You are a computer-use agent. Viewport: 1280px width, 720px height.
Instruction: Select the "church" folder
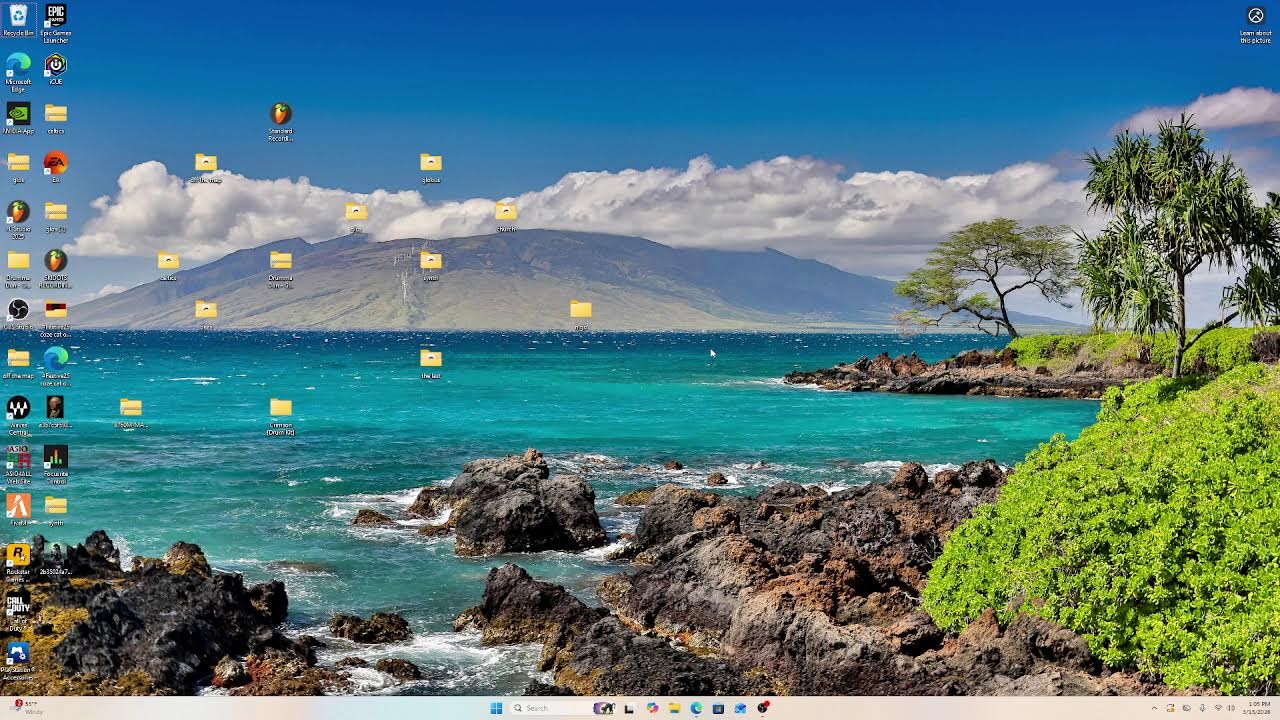tap(506, 216)
